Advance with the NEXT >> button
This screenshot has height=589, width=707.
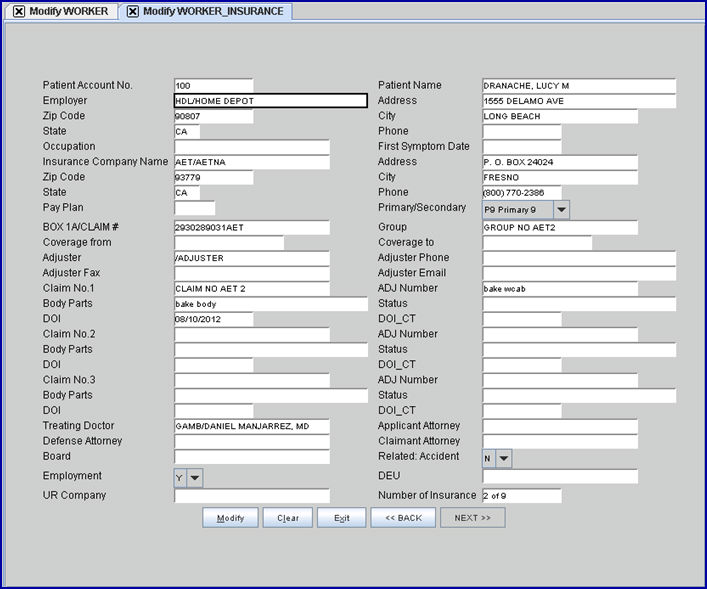coord(473,518)
